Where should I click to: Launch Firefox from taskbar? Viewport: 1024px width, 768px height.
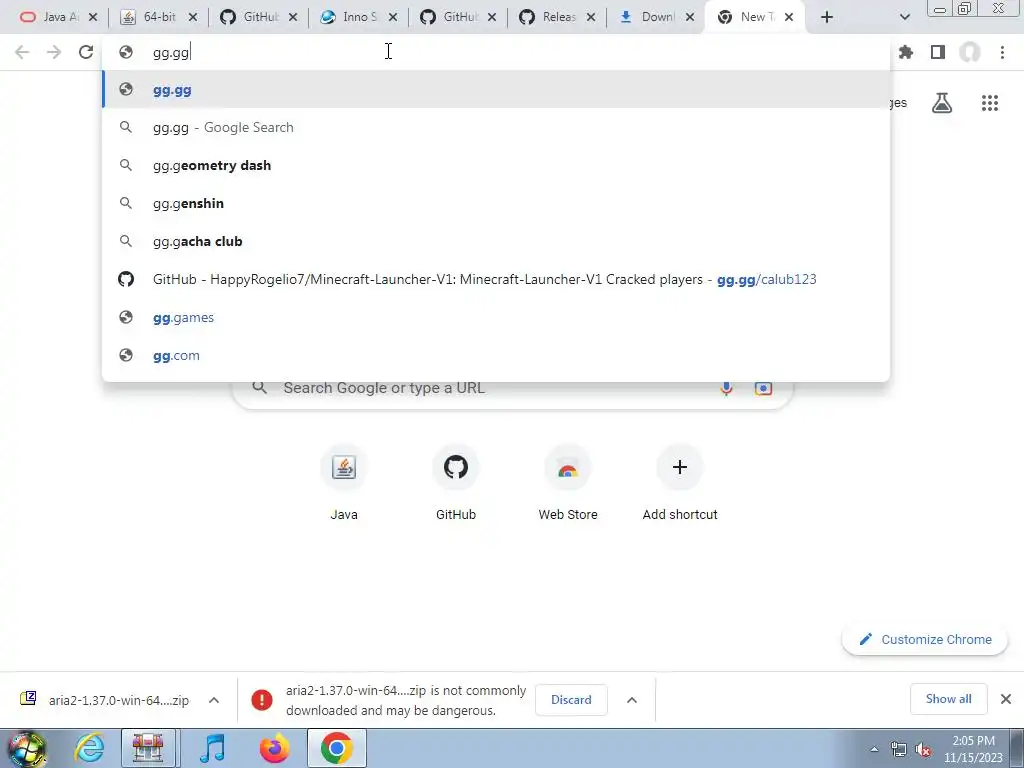(274, 748)
